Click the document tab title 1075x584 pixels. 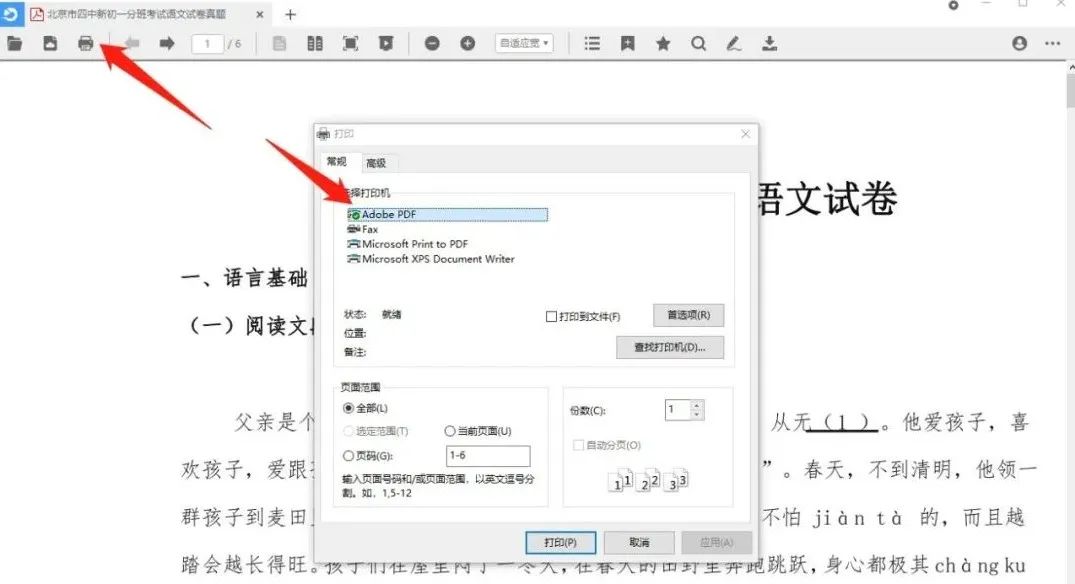[x=136, y=14]
